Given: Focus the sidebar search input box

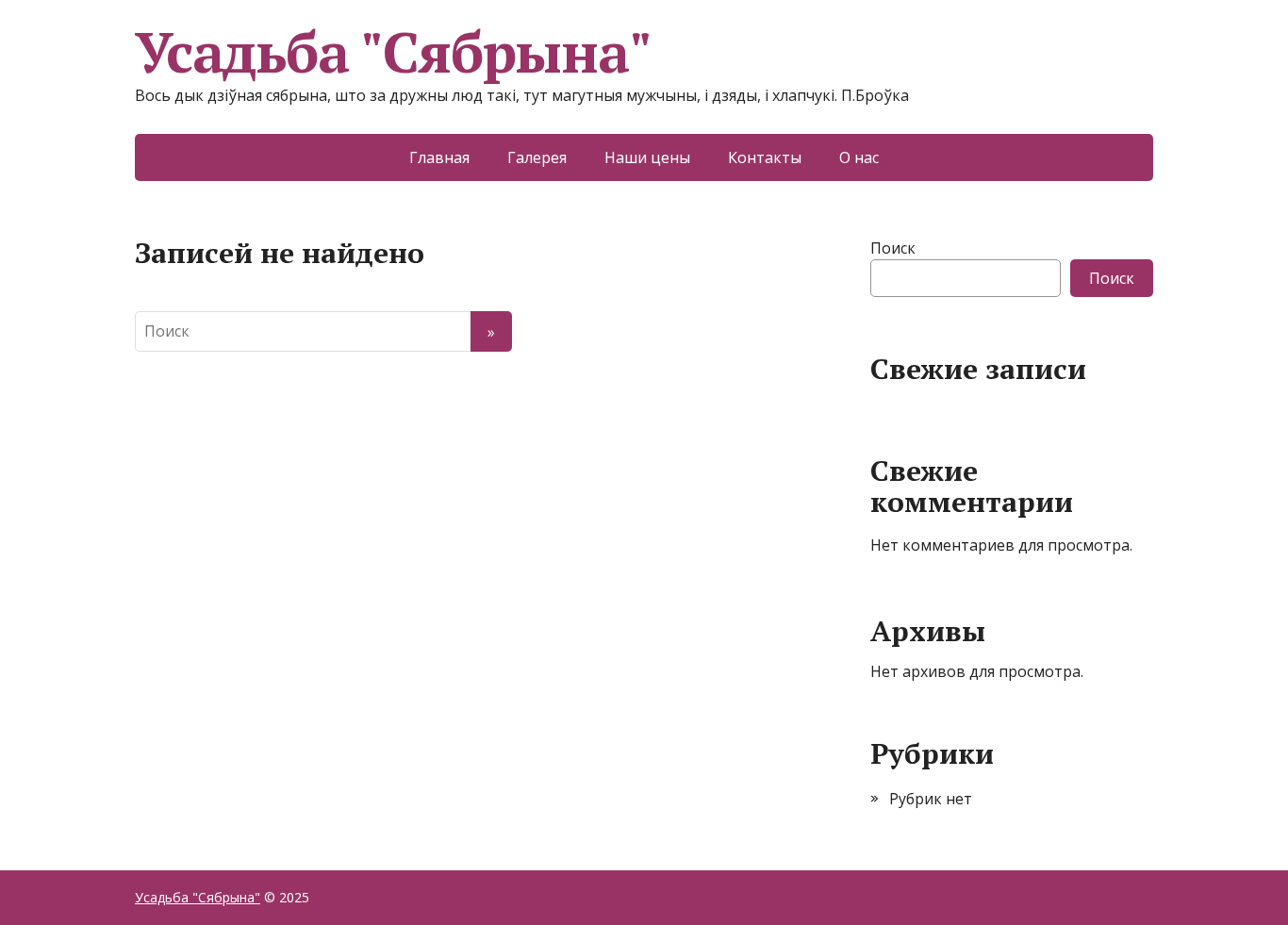Looking at the screenshot, I should 966,278.
